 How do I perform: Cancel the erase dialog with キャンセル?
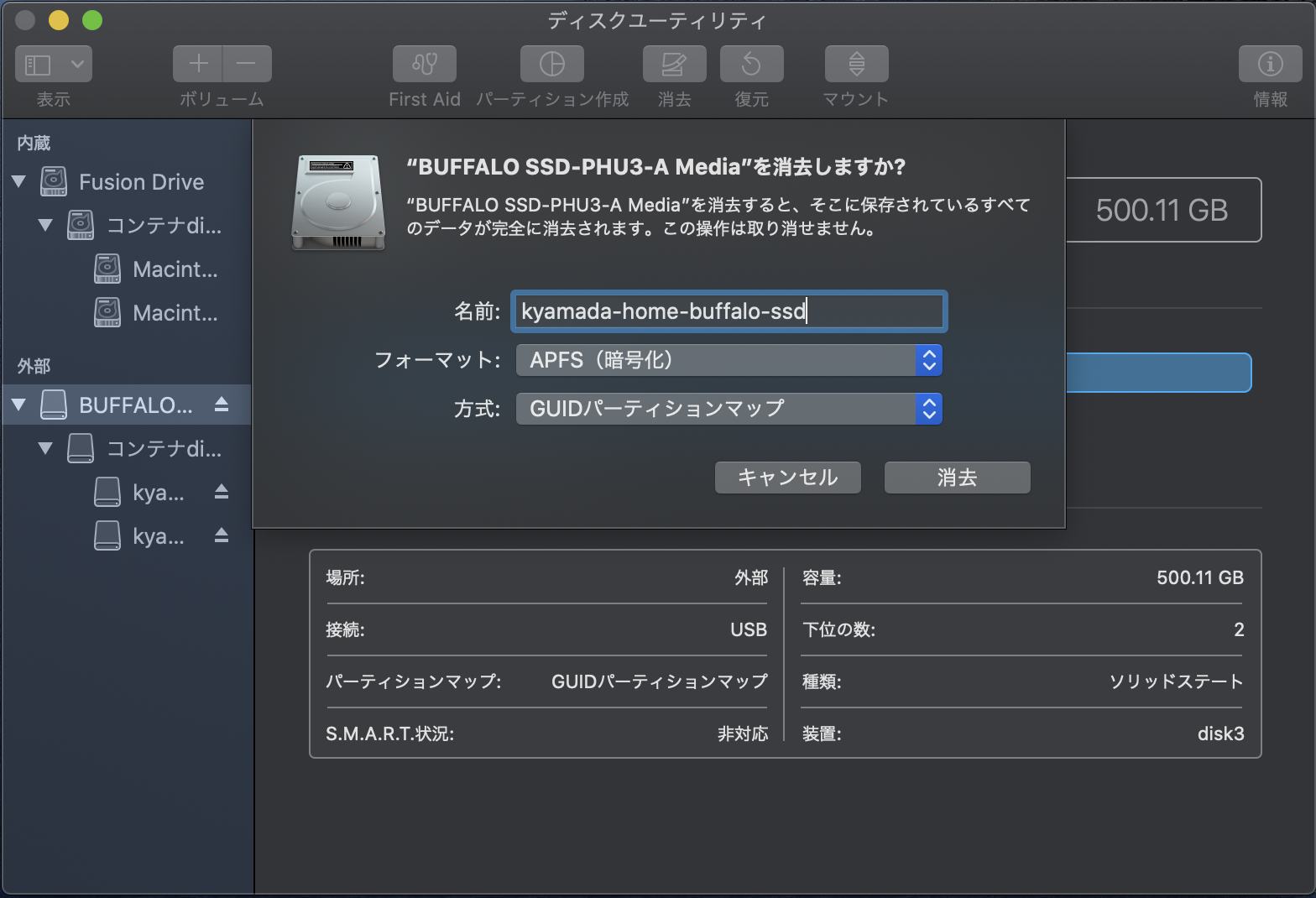pos(788,478)
